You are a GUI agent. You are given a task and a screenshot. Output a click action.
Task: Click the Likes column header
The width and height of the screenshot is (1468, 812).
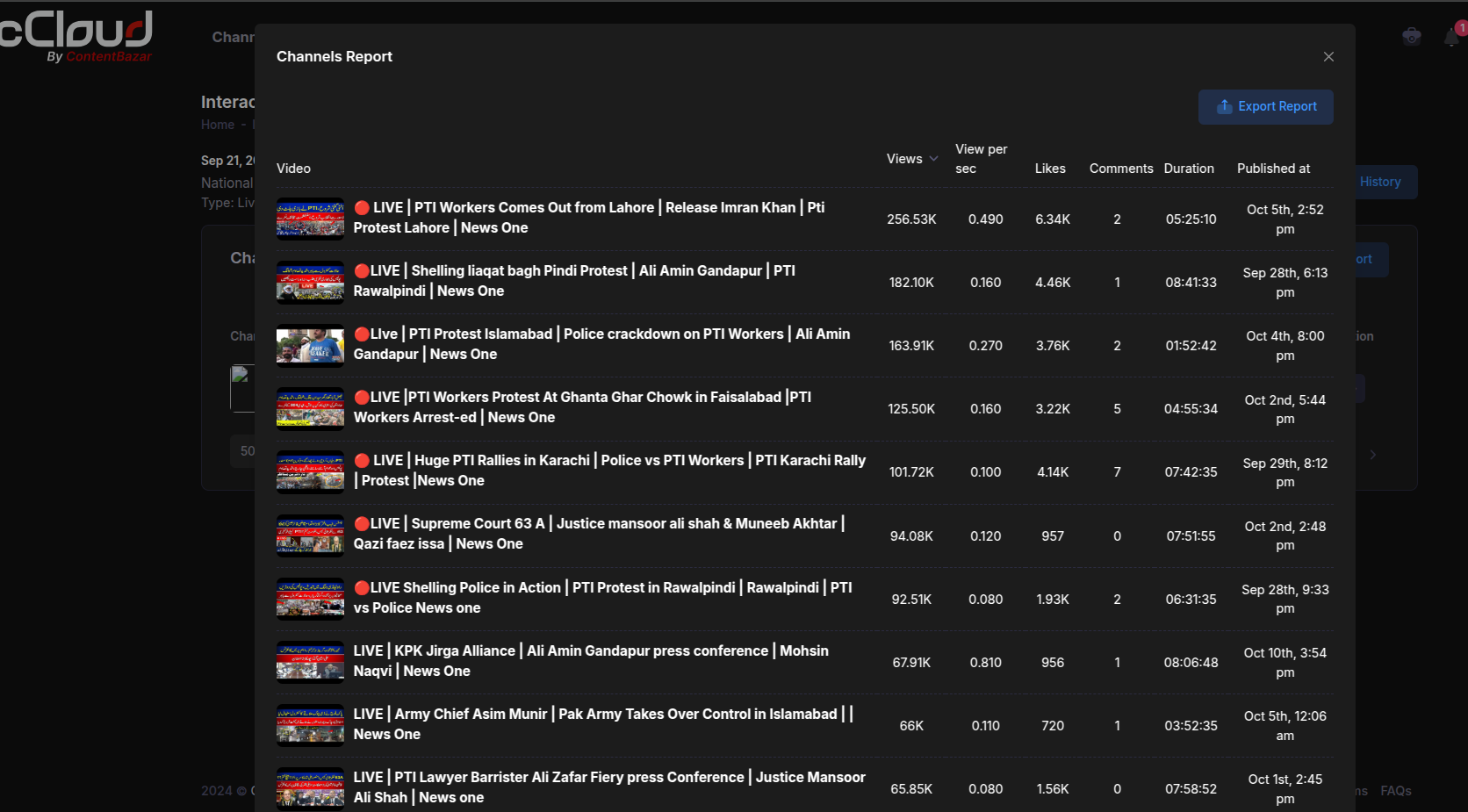coord(1050,169)
